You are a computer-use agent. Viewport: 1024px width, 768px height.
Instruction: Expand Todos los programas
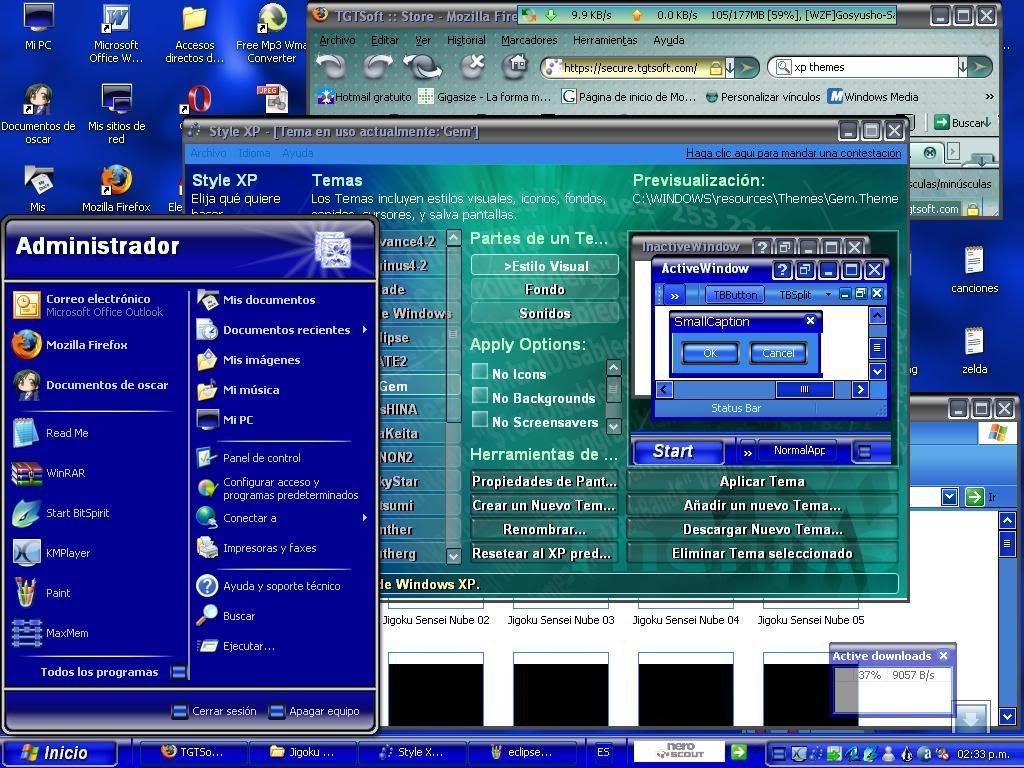[113, 671]
